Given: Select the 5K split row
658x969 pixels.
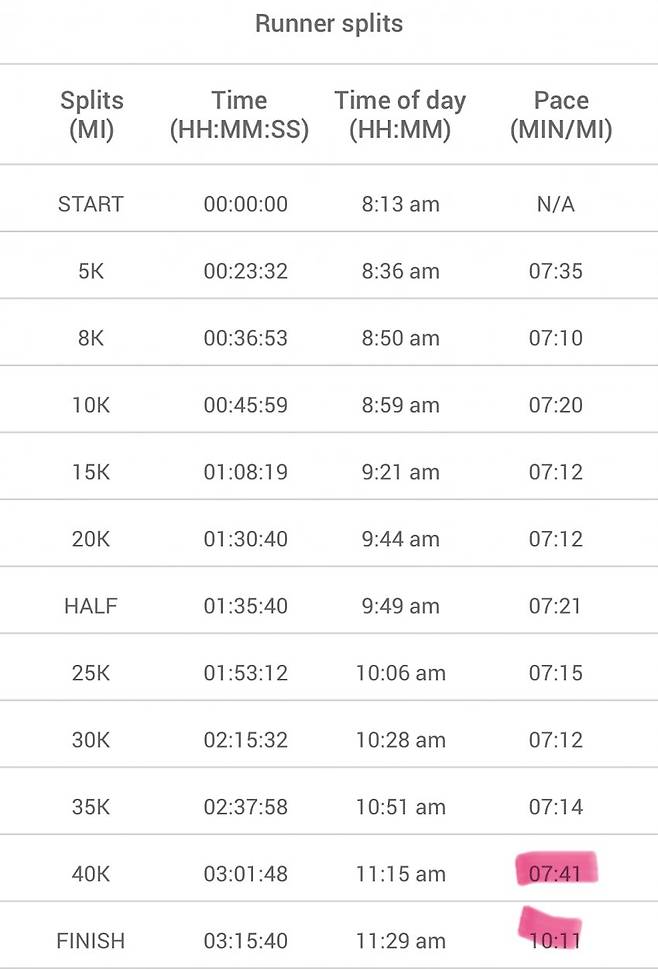Looking at the screenshot, I should 329,271.
